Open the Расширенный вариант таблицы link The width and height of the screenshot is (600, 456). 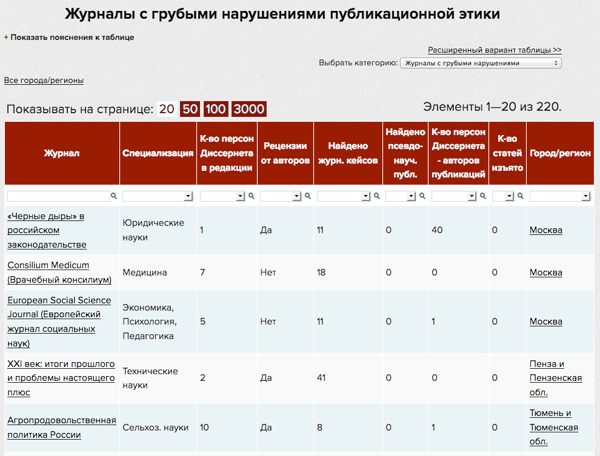click(494, 49)
